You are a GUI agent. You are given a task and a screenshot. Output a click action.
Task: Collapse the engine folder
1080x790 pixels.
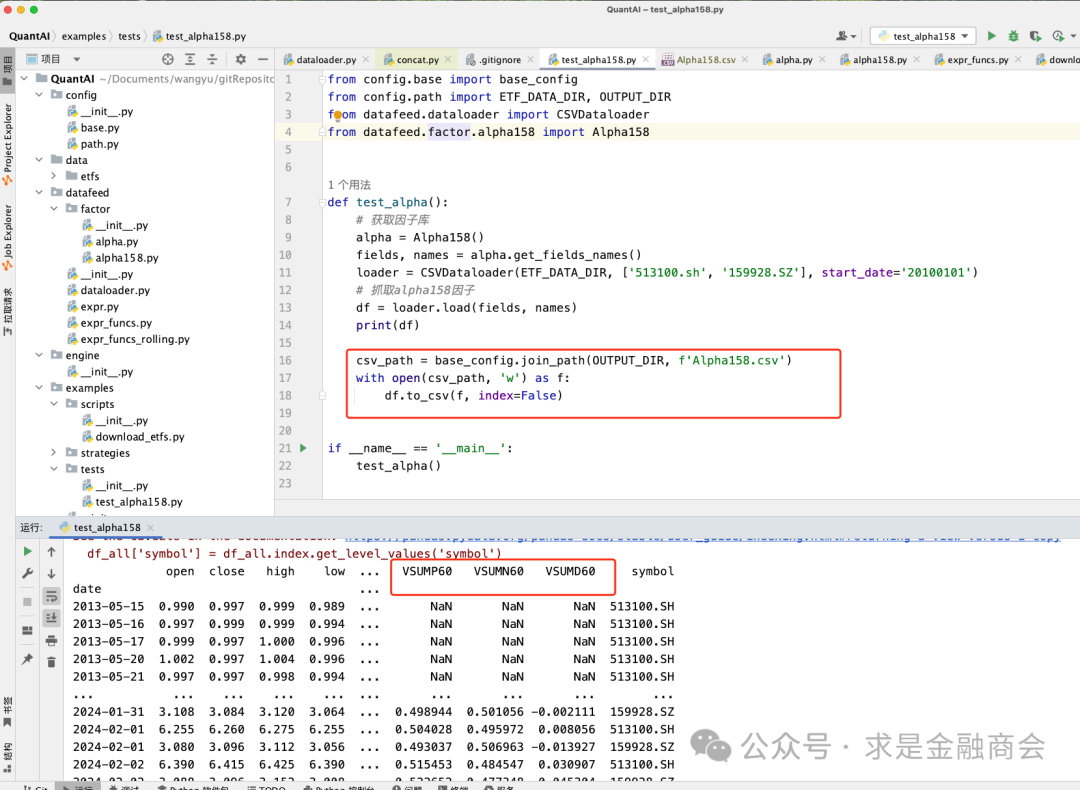coord(39,355)
